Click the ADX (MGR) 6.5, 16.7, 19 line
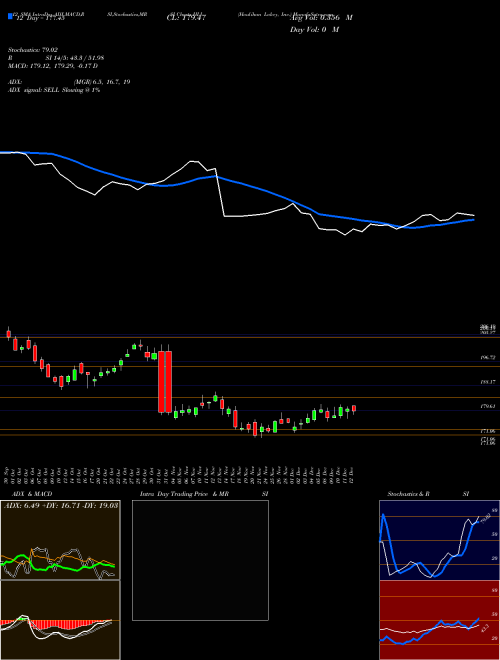This screenshot has width=500, height=660. tap(69, 82)
